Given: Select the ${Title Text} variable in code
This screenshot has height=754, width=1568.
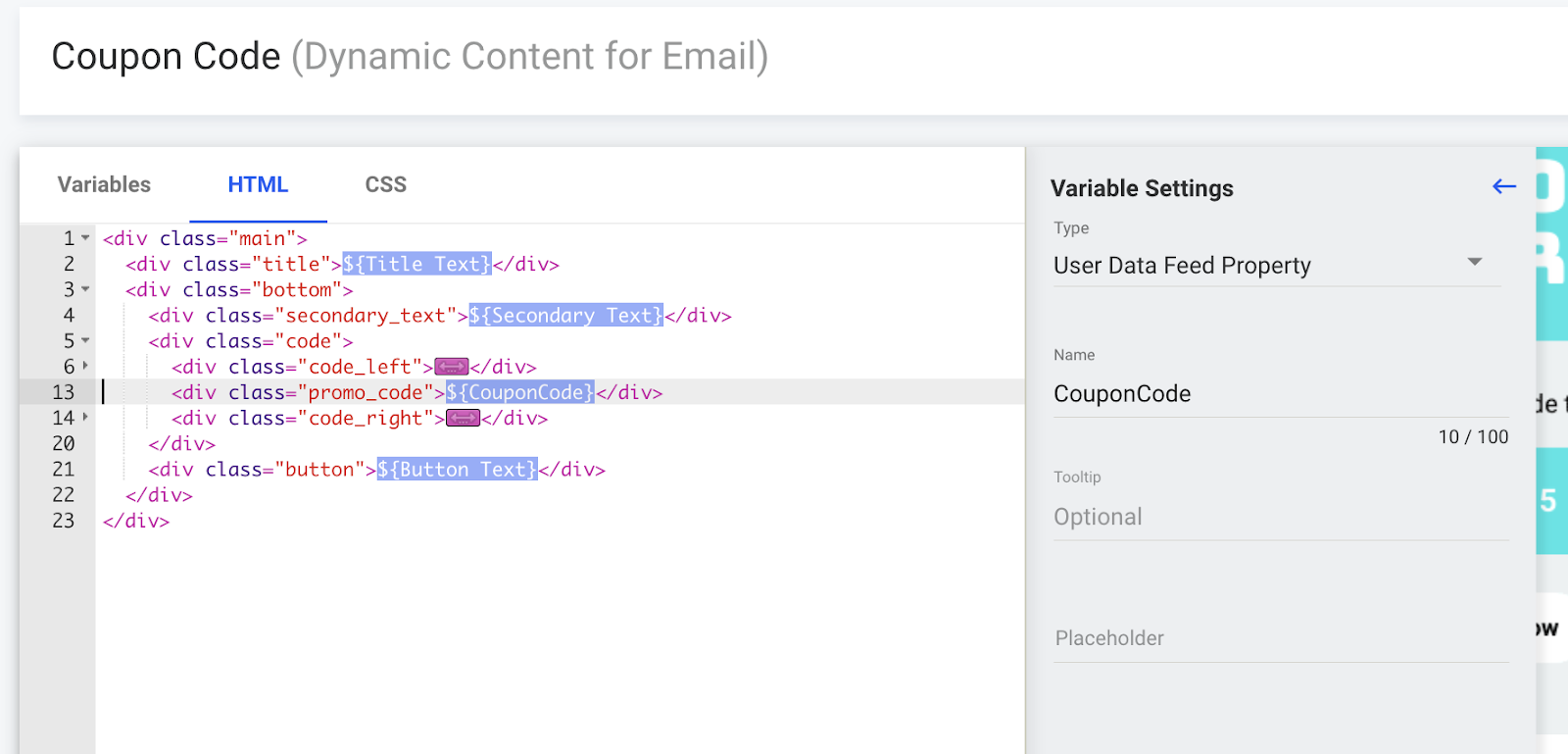Looking at the screenshot, I should click(416, 265).
